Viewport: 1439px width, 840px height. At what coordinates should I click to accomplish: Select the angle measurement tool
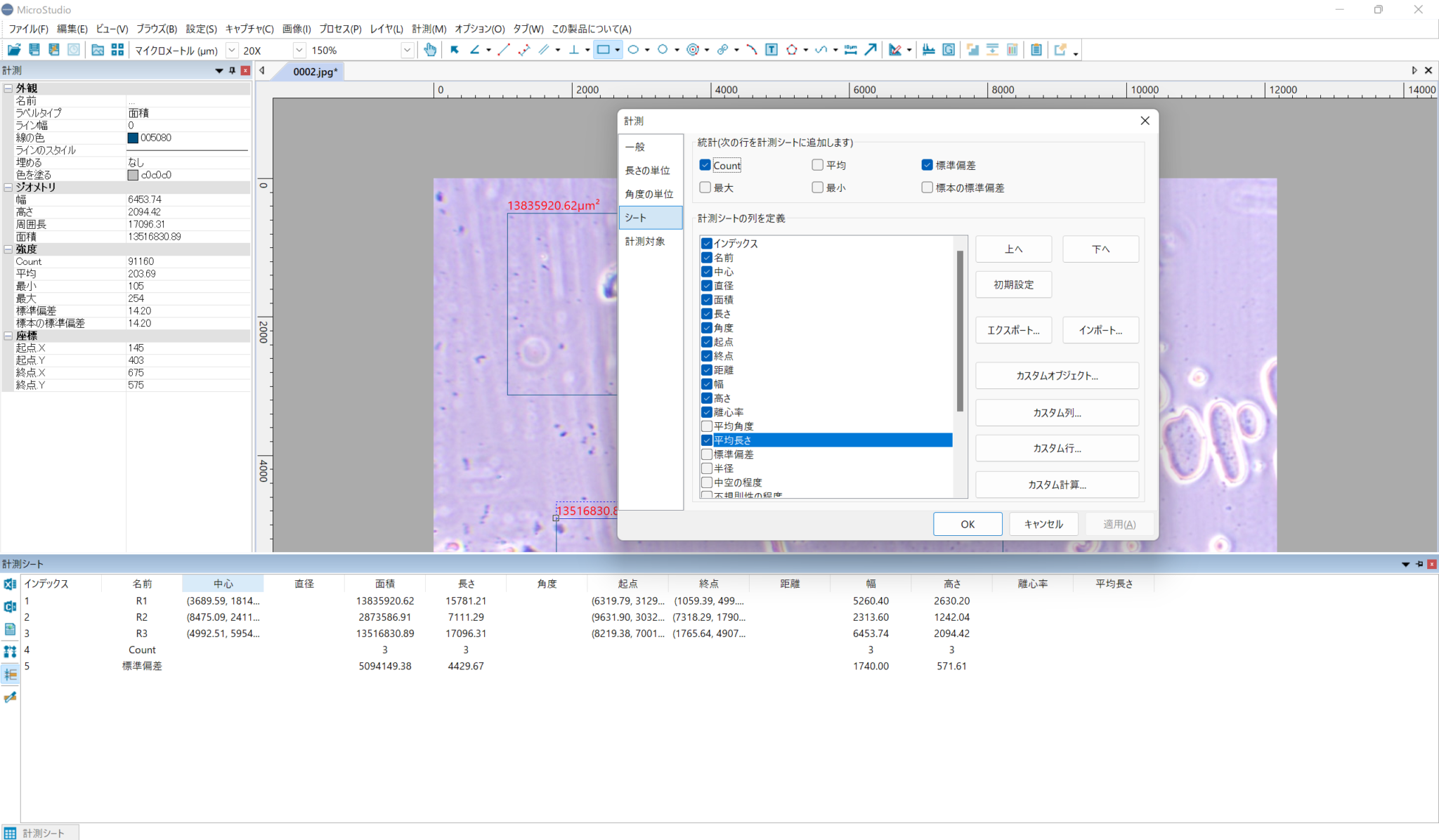click(475, 50)
